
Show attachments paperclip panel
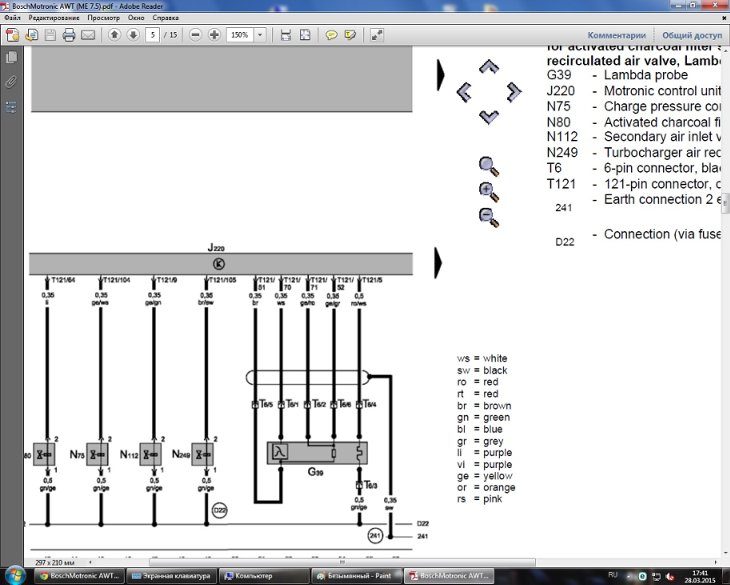[x=11, y=82]
